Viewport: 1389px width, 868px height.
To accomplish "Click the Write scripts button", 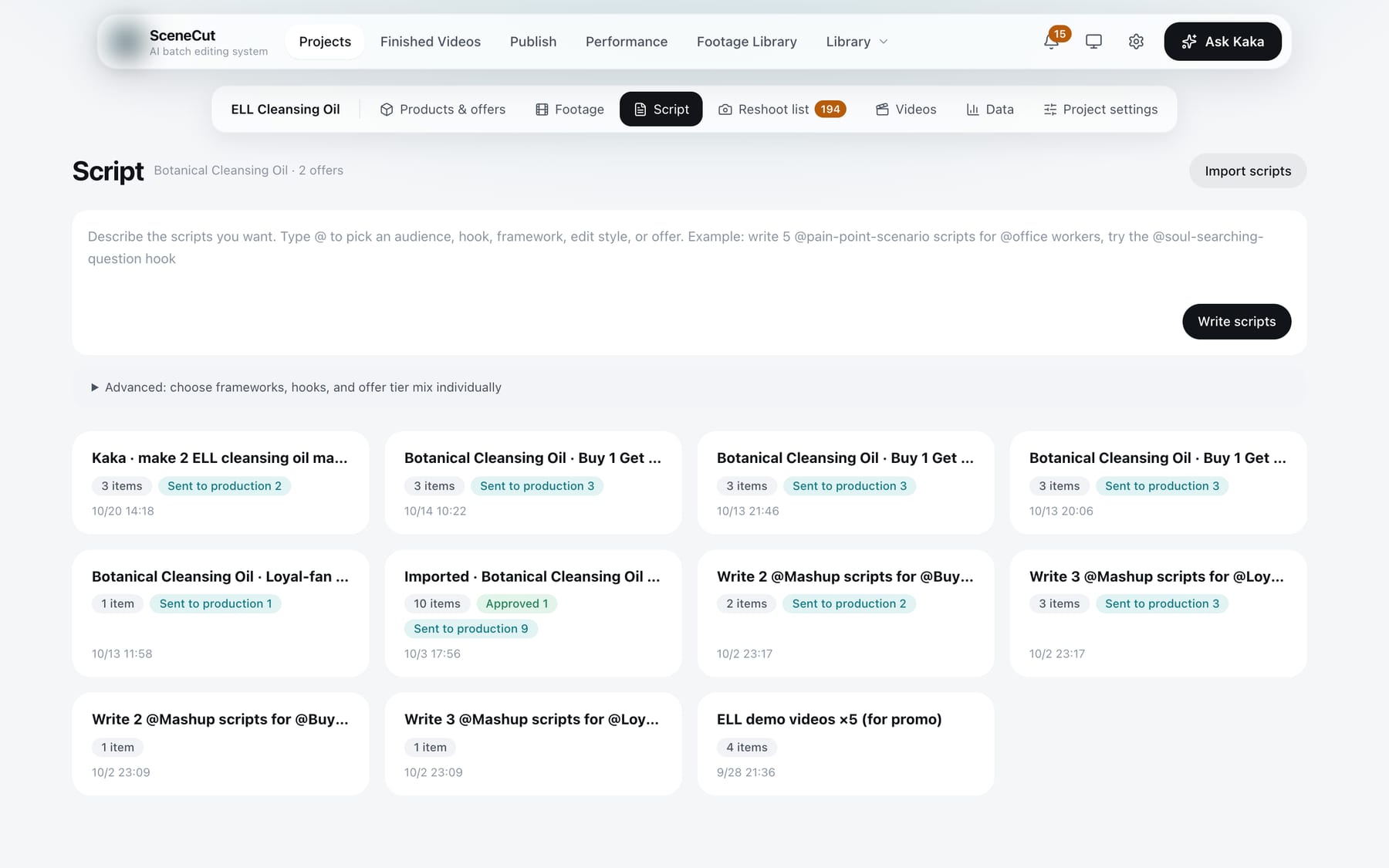I will tap(1236, 322).
